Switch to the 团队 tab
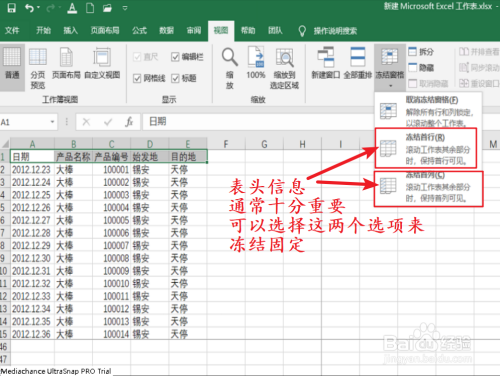The height and width of the screenshot is (376, 500). [x=275, y=31]
